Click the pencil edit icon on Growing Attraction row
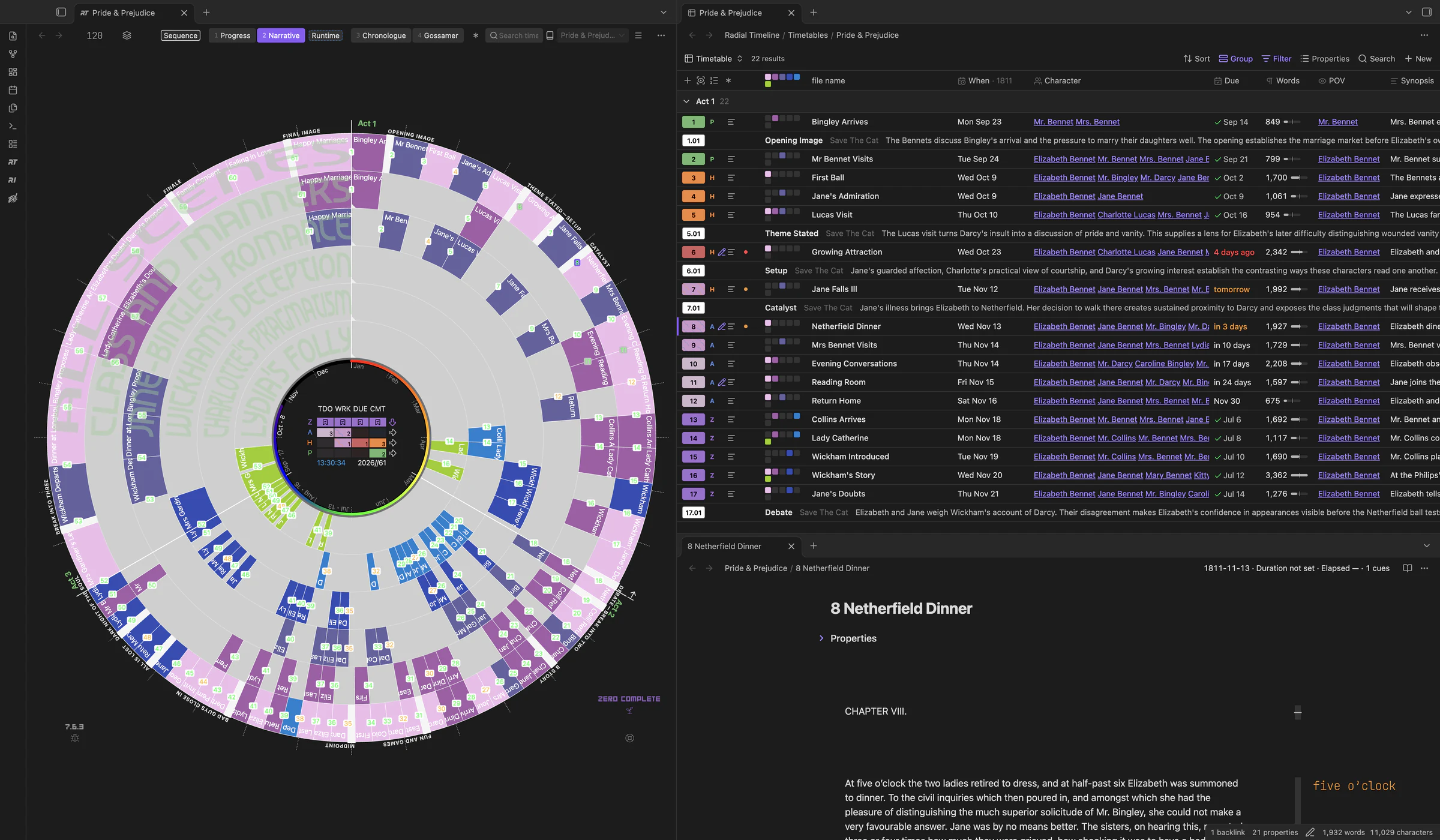 722,252
